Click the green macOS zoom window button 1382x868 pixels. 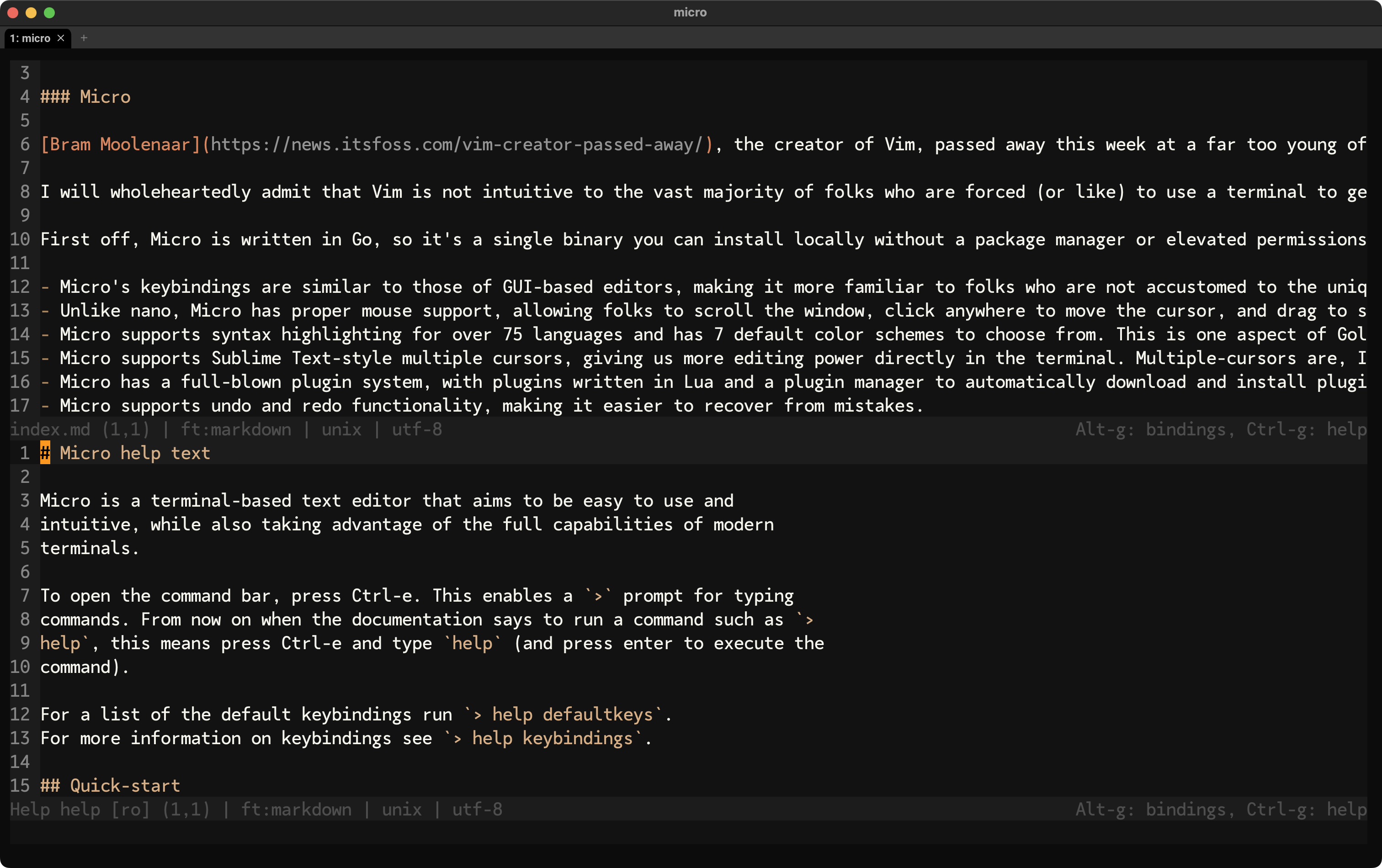49,13
